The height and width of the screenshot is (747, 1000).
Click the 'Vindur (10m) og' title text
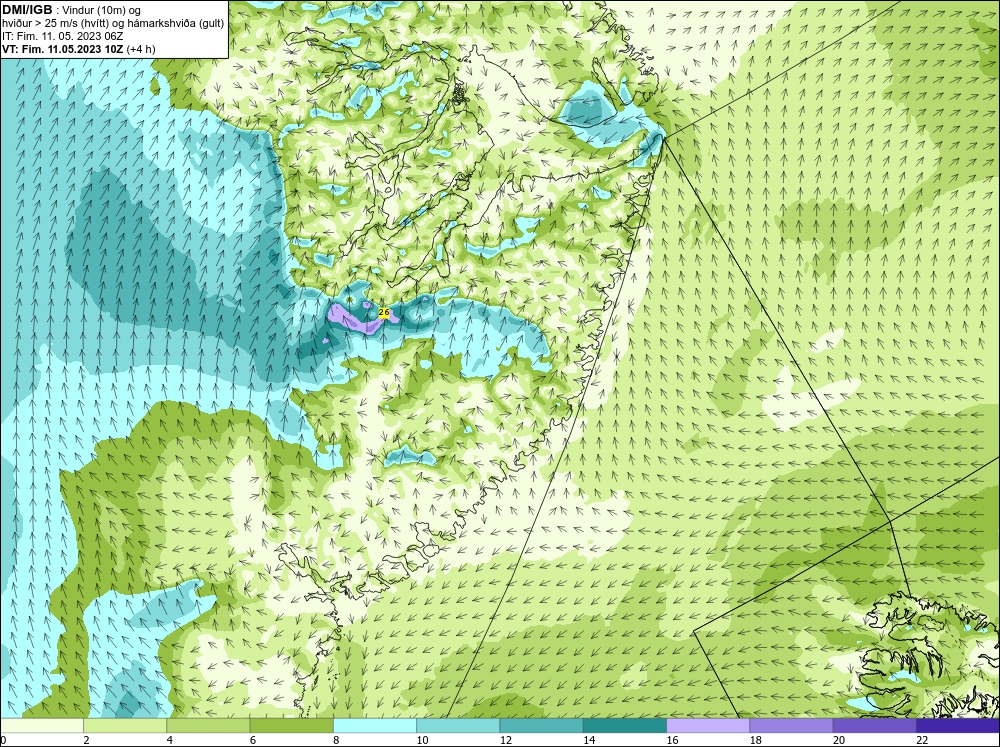tap(103, 10)
